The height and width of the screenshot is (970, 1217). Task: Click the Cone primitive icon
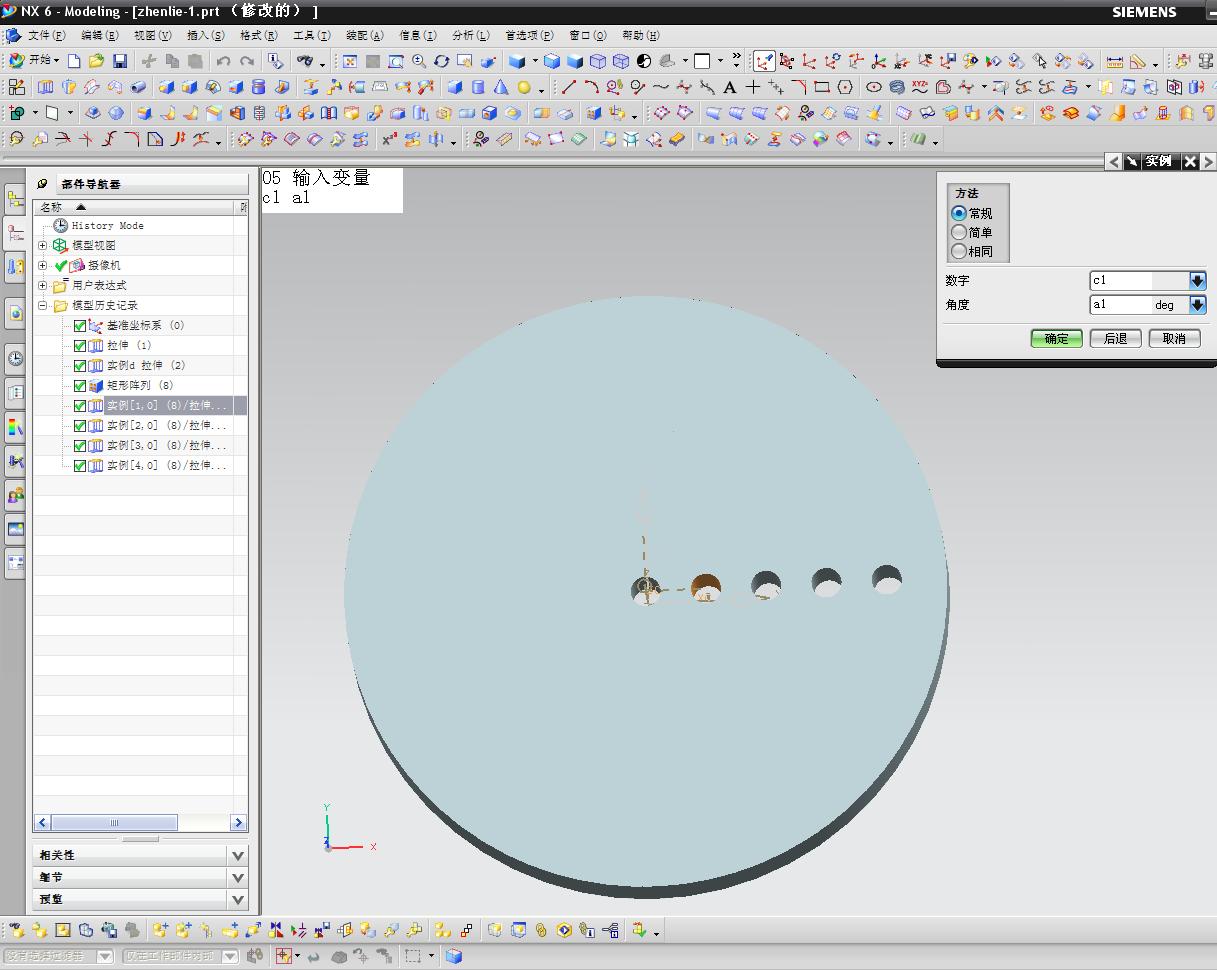click(501, 87)
